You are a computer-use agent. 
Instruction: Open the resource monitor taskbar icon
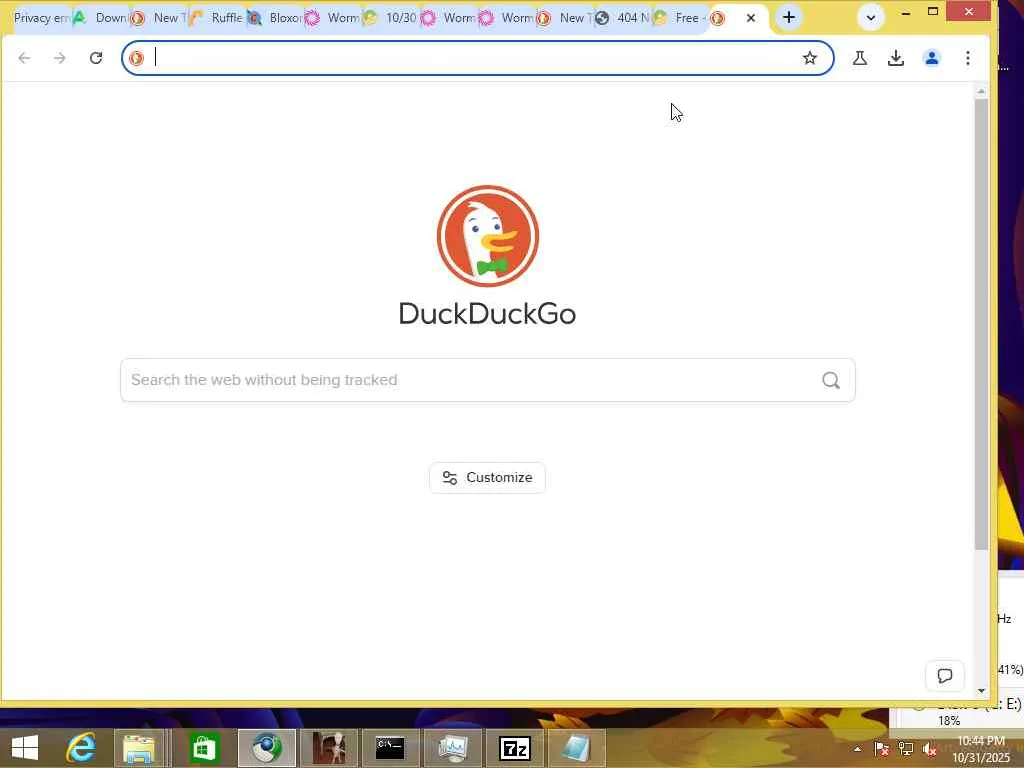453,748
